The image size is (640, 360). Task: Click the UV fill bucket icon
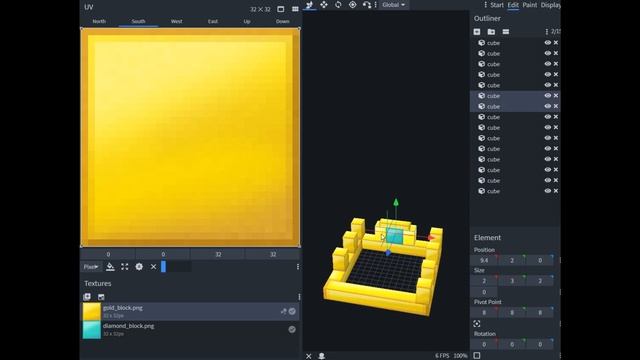(110, 267)
